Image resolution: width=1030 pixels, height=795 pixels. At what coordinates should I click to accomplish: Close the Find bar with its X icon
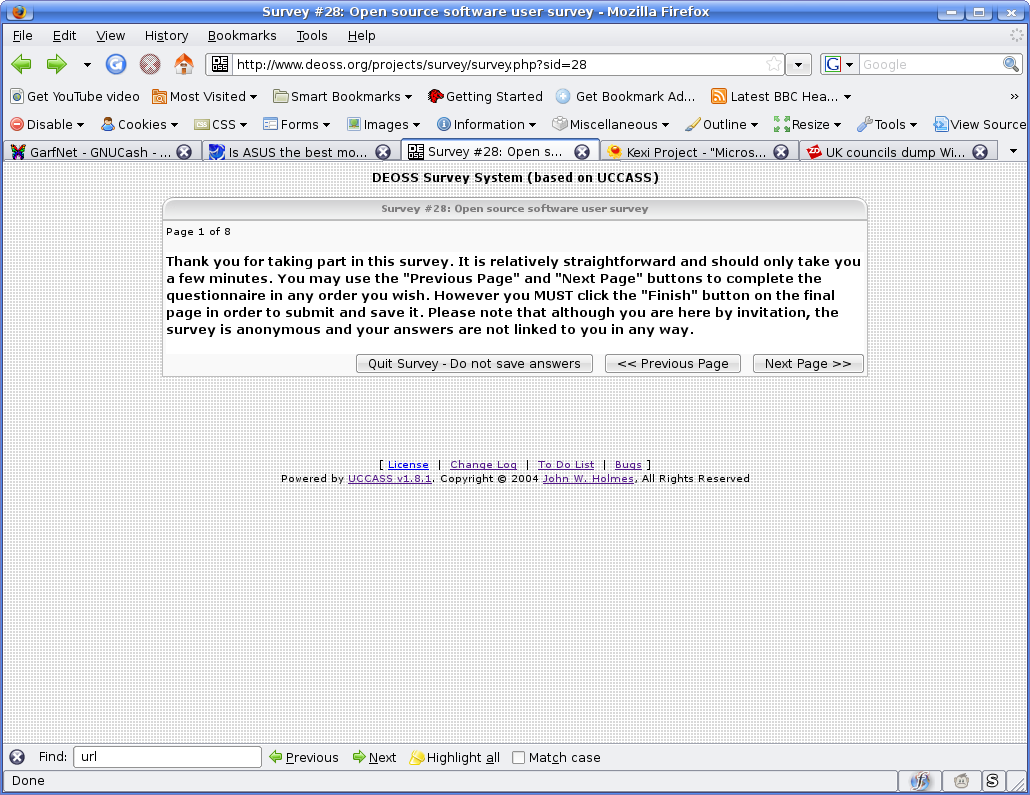click(17, 757)
